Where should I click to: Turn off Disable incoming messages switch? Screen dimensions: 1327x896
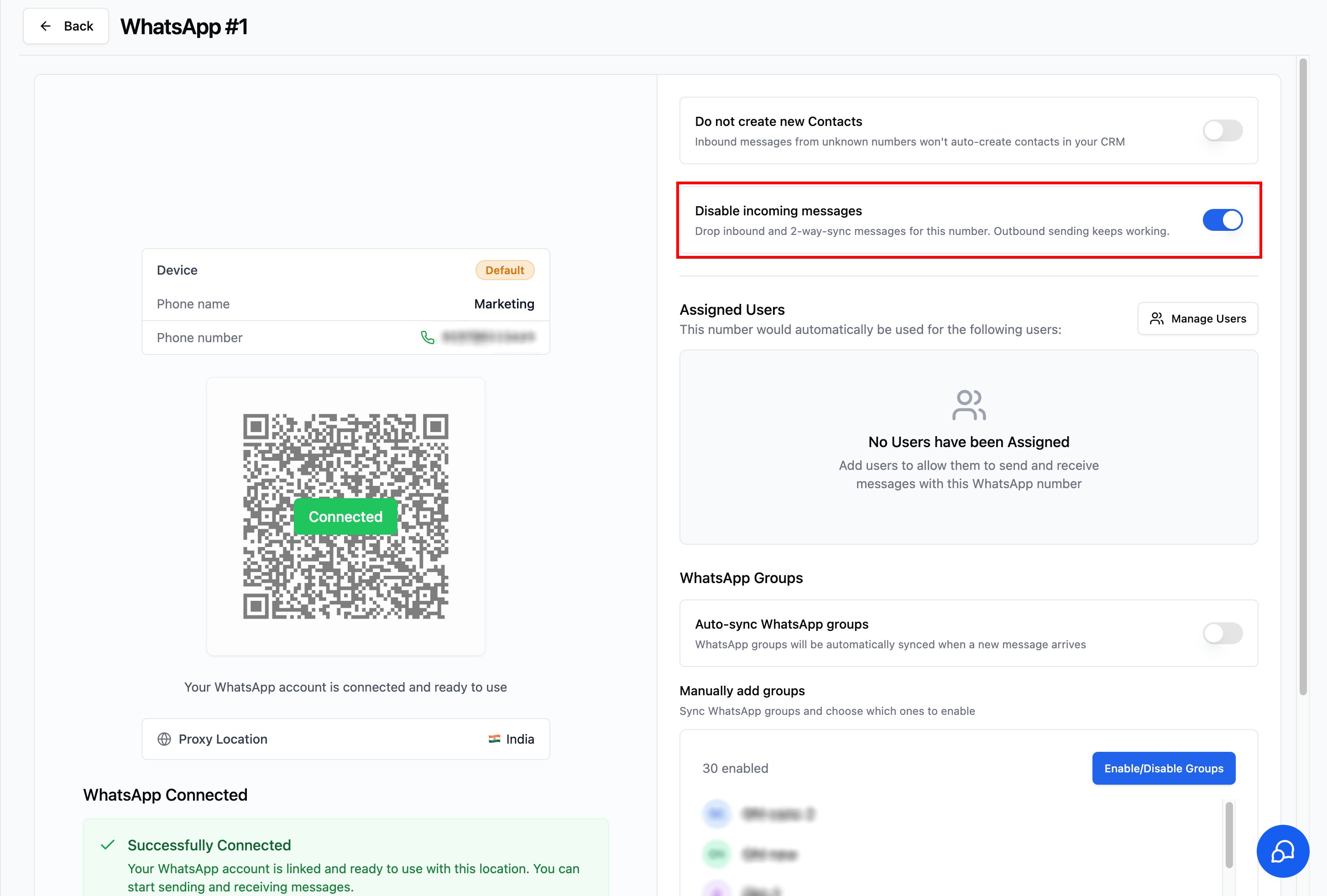point(1223,220)
